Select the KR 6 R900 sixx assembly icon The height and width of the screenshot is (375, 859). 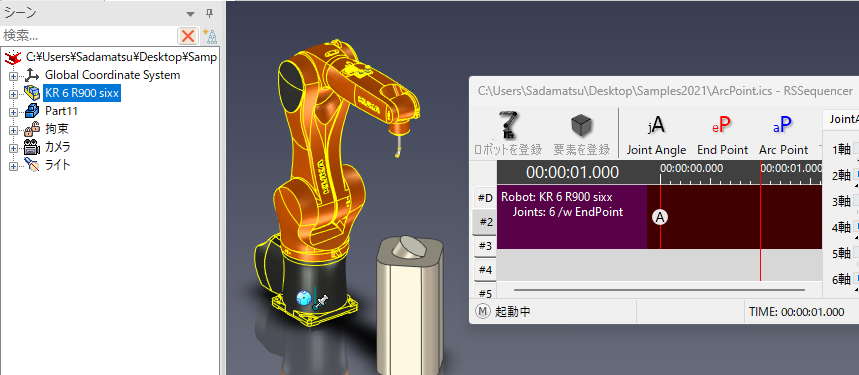click(32, 93)
